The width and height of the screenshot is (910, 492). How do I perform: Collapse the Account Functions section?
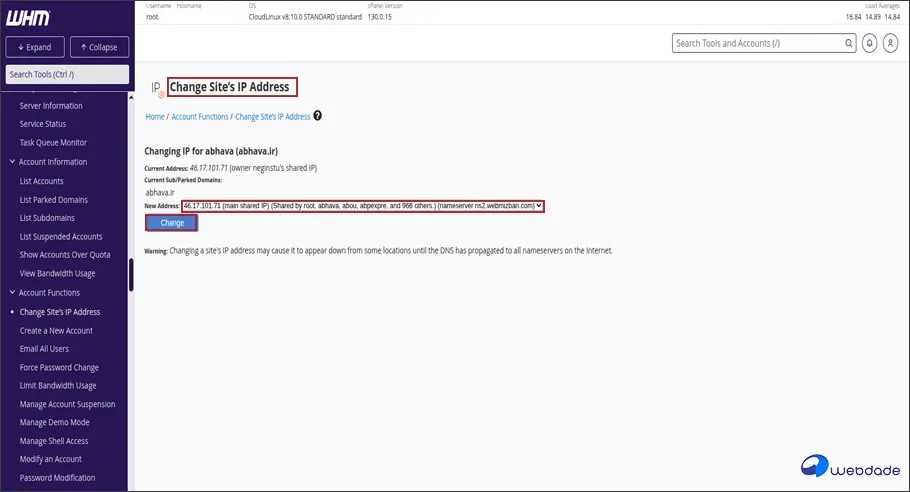point(12,293)
